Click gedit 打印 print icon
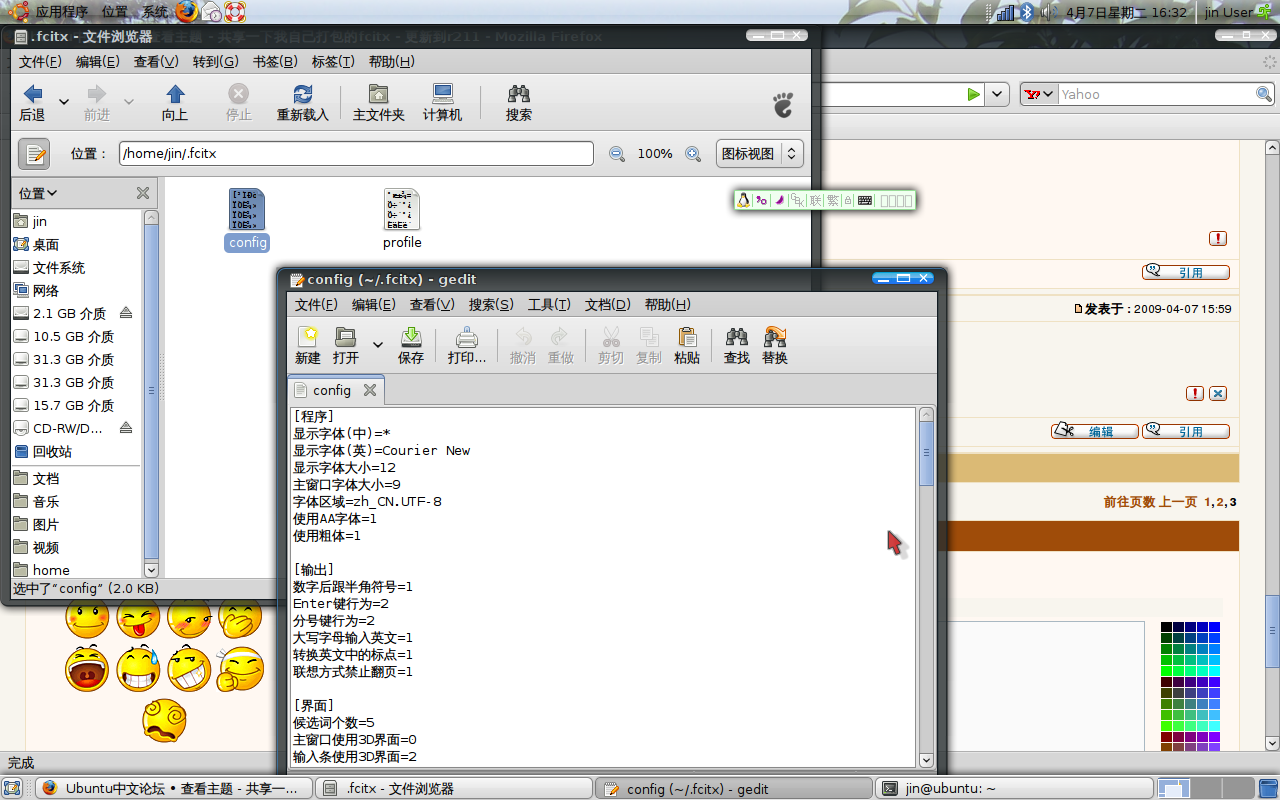This screenshot has width=1280, height=800. [x=467, y=337]
